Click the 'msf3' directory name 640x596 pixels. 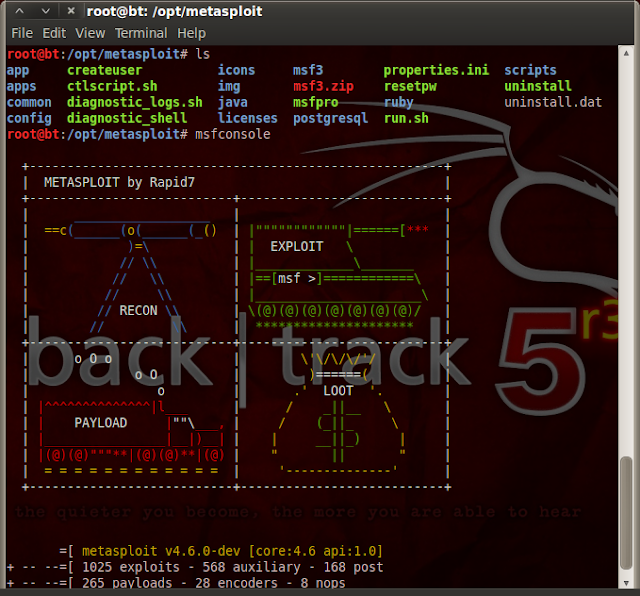point(308,70)
